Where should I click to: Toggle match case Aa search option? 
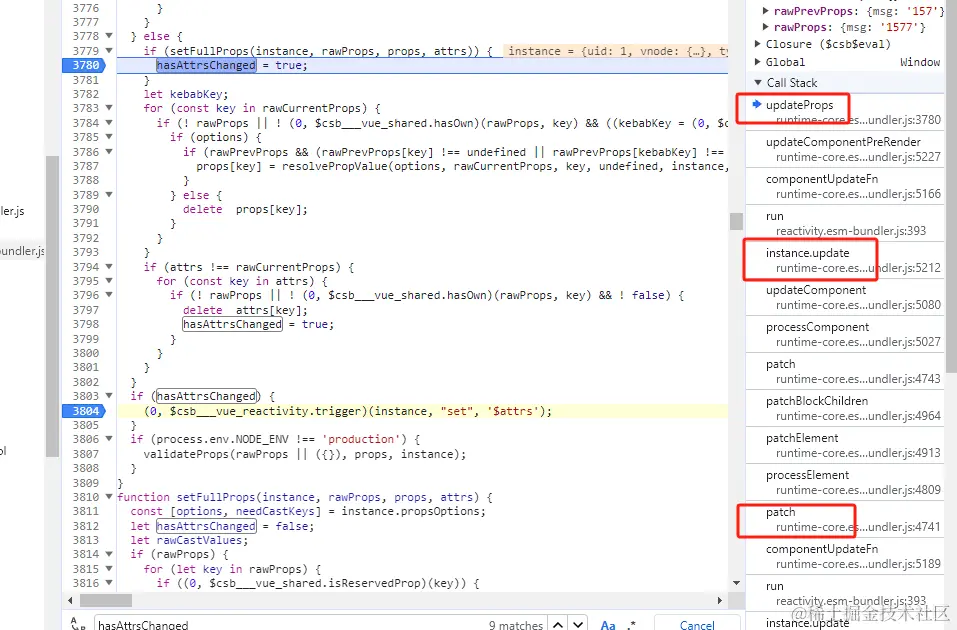point(608,625)
